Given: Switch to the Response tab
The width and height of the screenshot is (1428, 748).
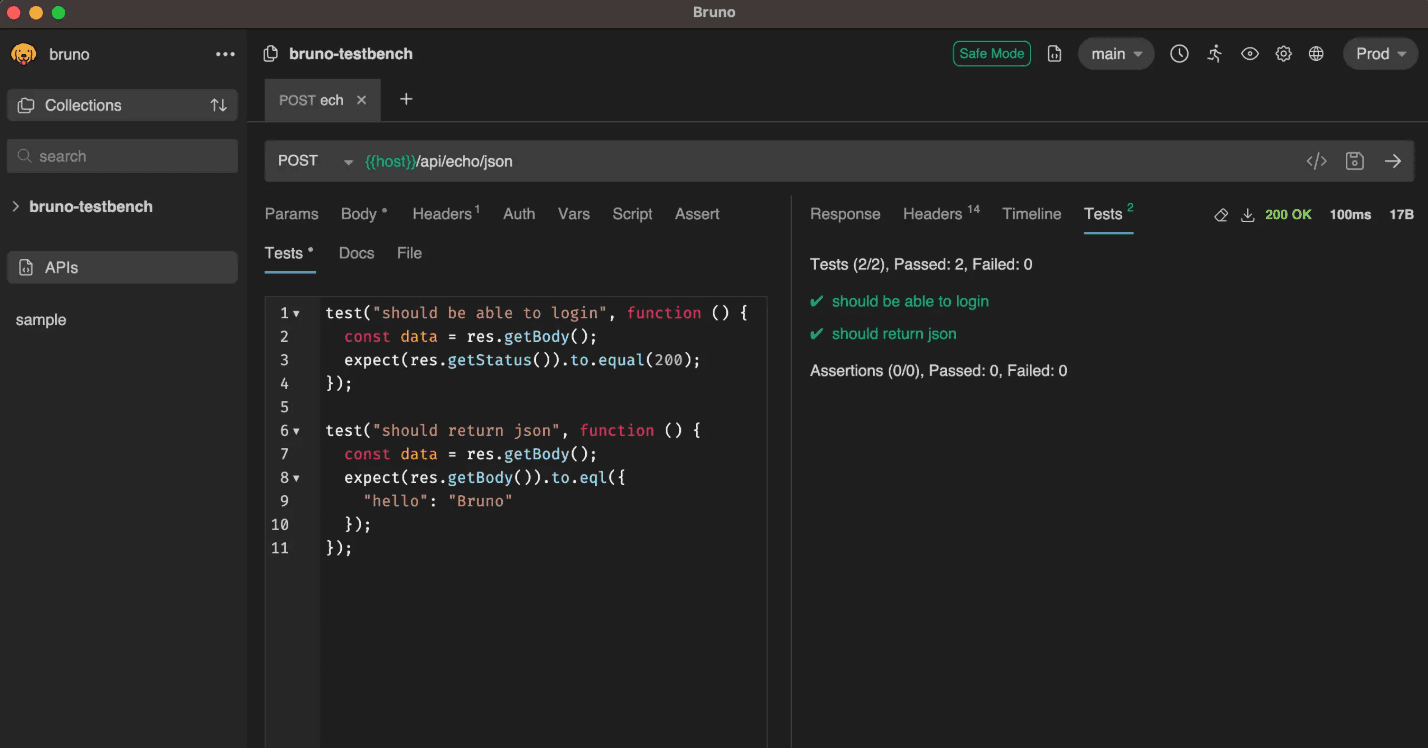Looking at the screenshot, I should coord(845,214).
